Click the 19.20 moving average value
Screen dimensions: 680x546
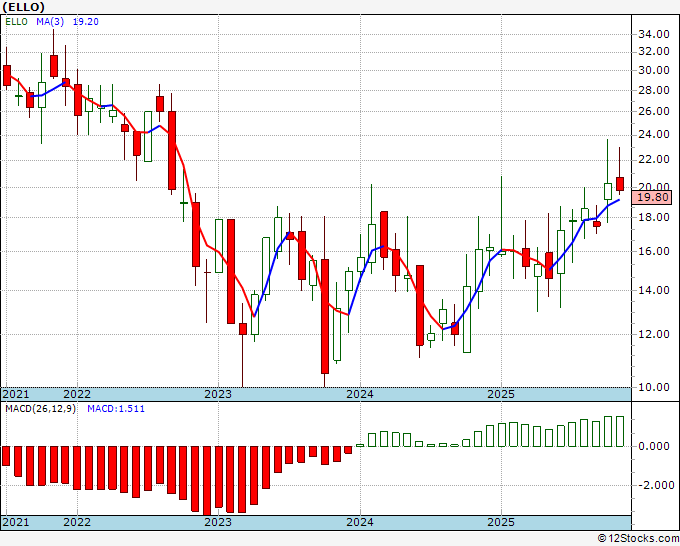point(85,22)
